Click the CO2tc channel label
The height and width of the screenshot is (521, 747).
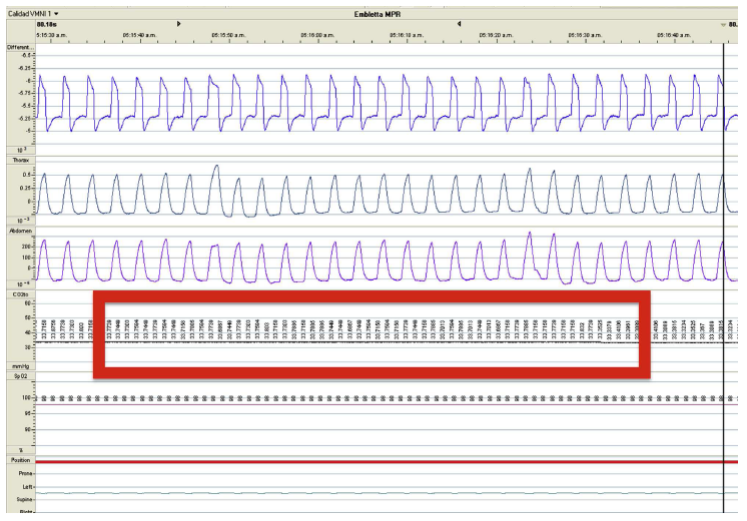[20, 295]
